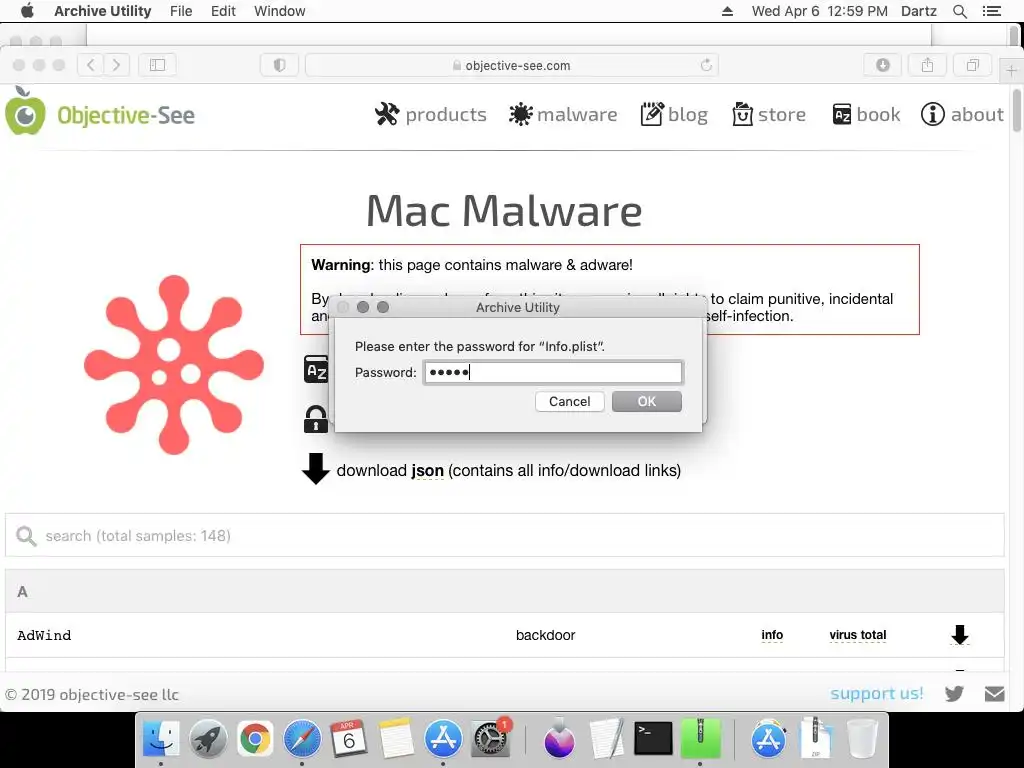Open the Safari share button
This screenshot has width=1024, height=768.
[x=927, y=65]
